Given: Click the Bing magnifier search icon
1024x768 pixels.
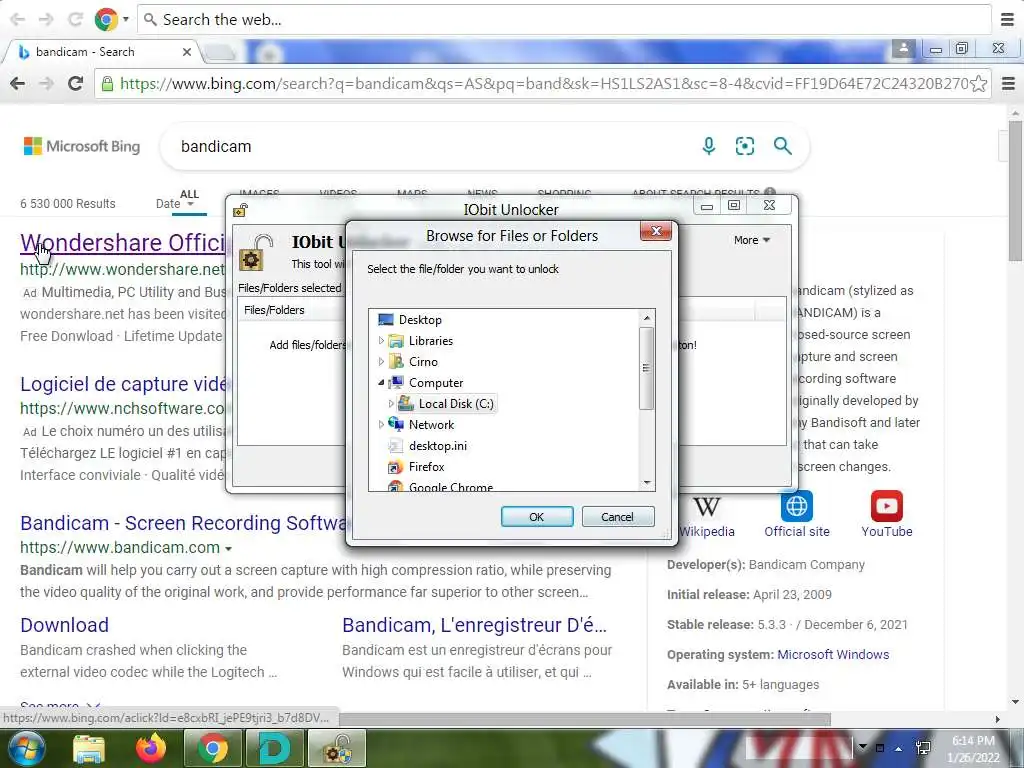Looking at the screenshot, I should click(782, 146).
